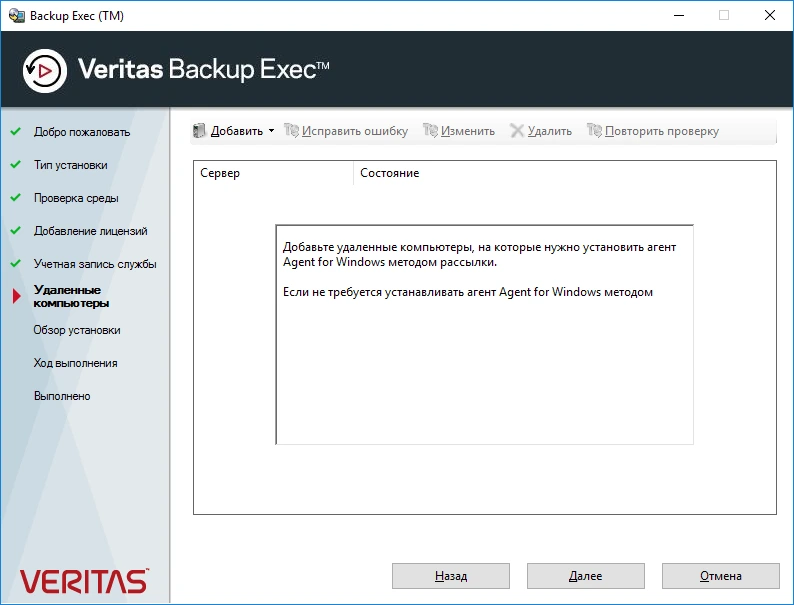Screen dimensions: 794x605
Task: Click the title bar application icon
Action: coord(17,16)
